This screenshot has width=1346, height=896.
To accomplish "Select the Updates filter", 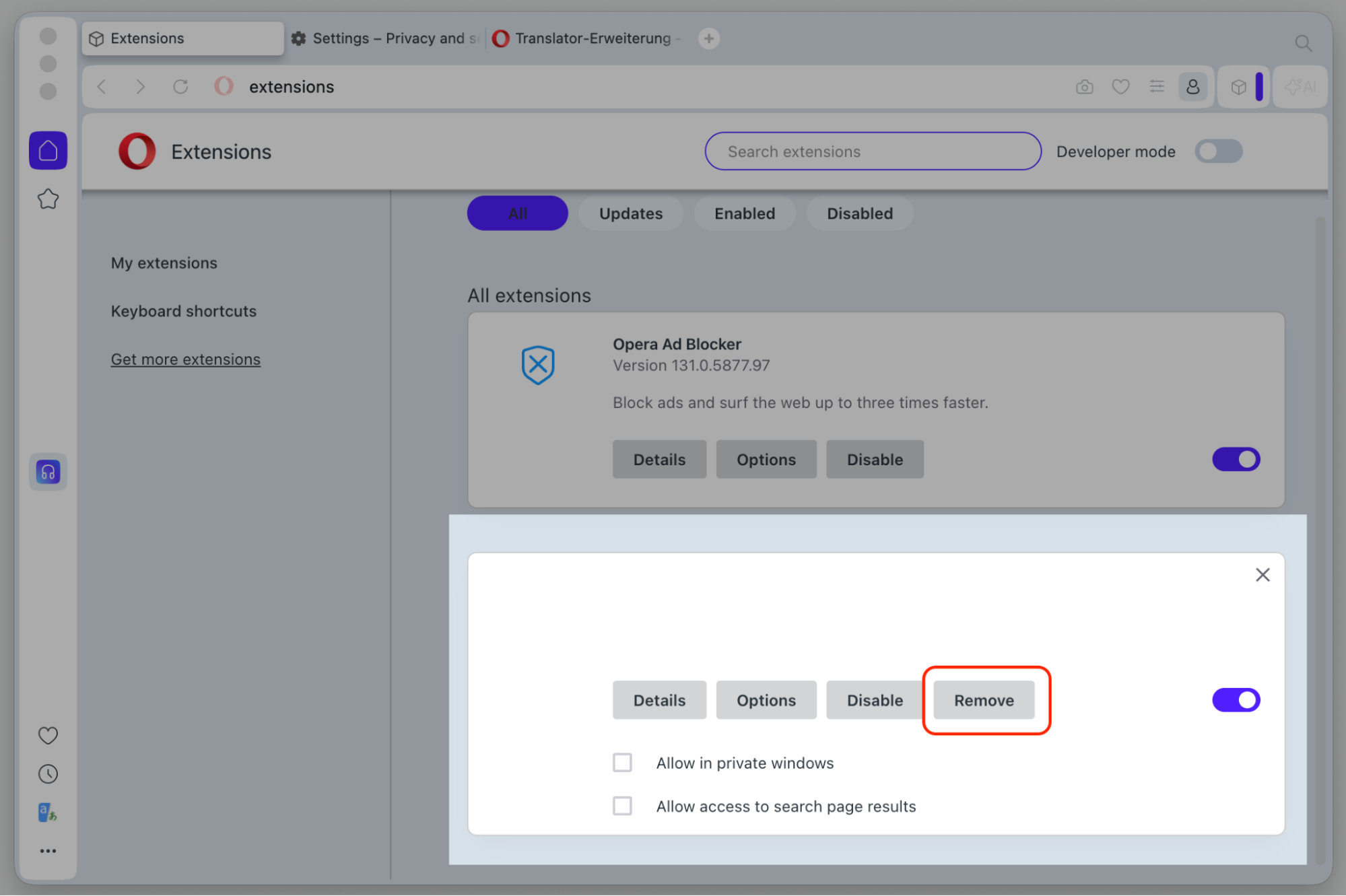I will coord(631,213).
